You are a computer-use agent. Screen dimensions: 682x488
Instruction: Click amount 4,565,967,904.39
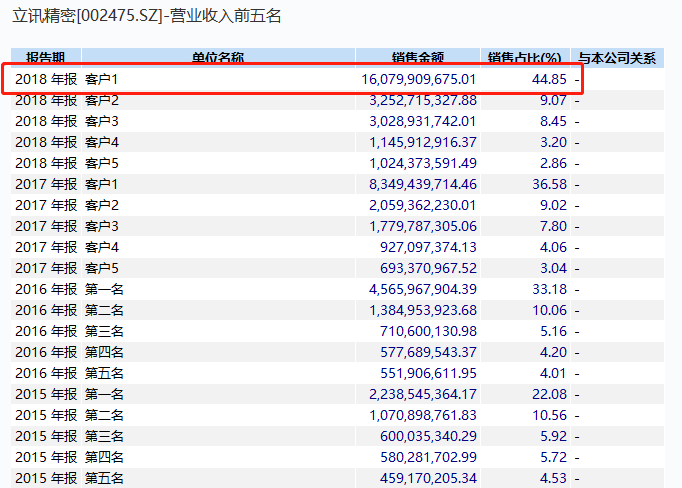[x=423, y=289]
